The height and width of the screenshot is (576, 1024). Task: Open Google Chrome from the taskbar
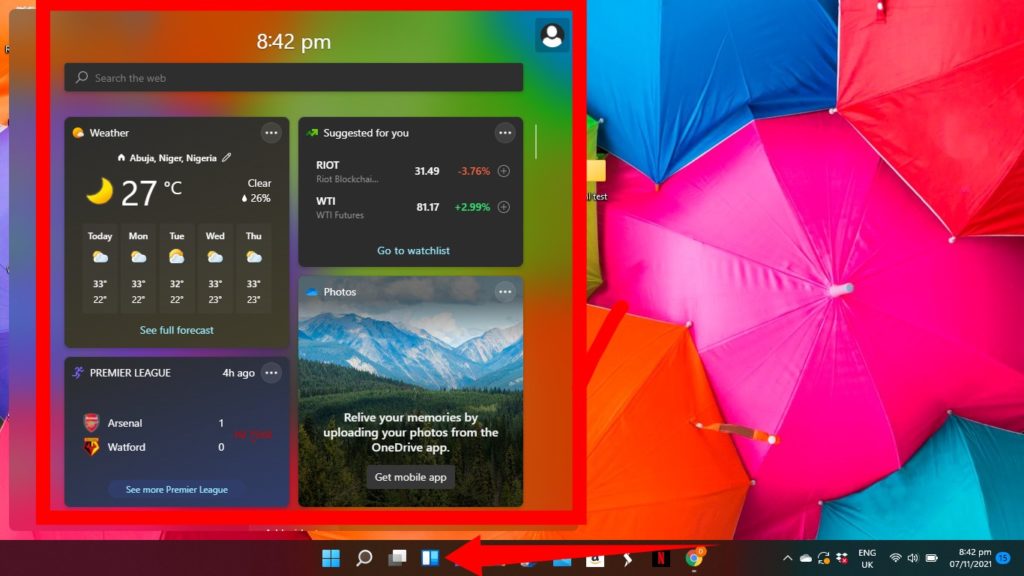pyautogui.click(x=694, y=558)
